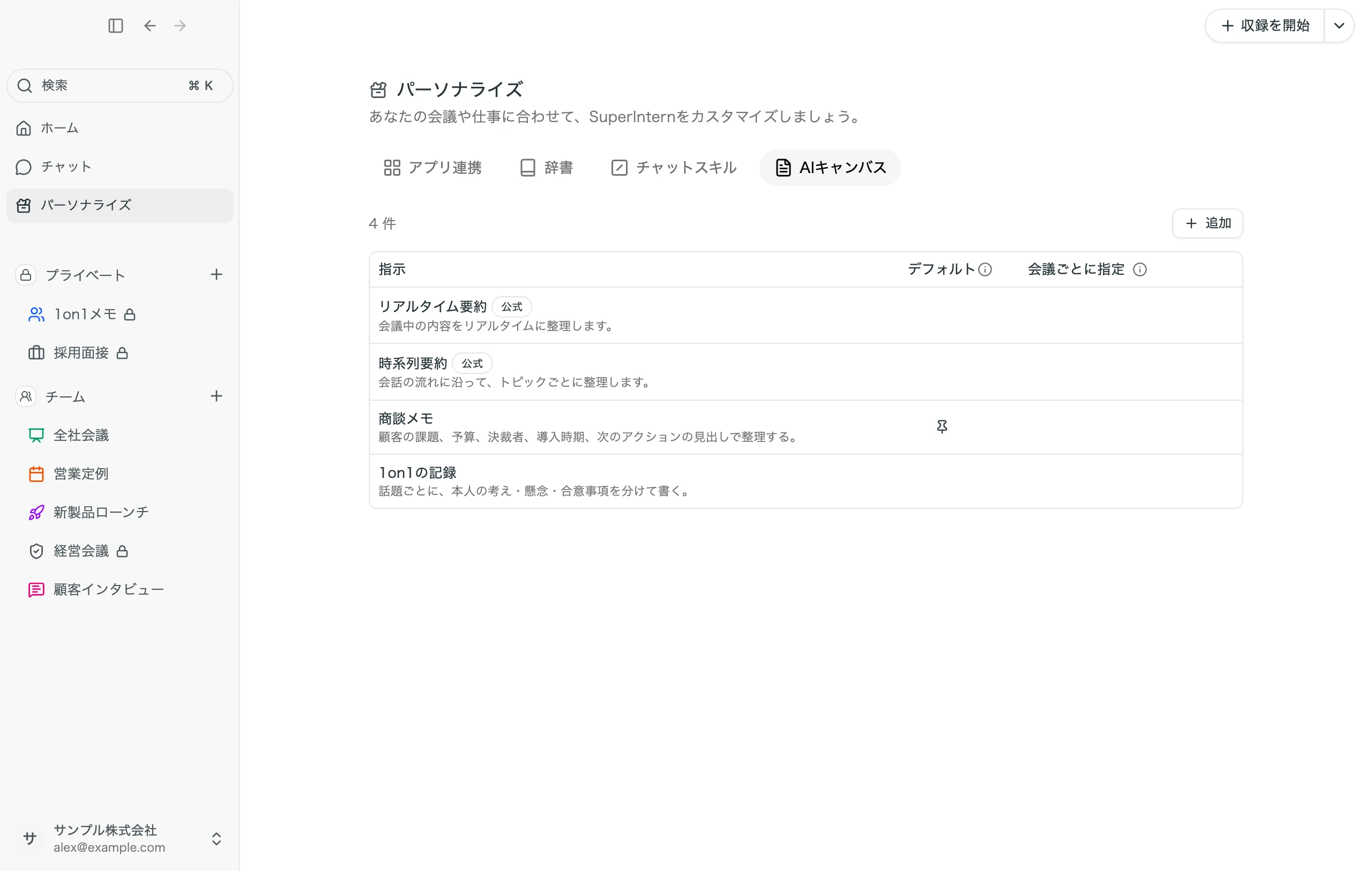Open the 新製品ローンチ channel
This screenshot has width=1372, height=871.
(120, 512)
